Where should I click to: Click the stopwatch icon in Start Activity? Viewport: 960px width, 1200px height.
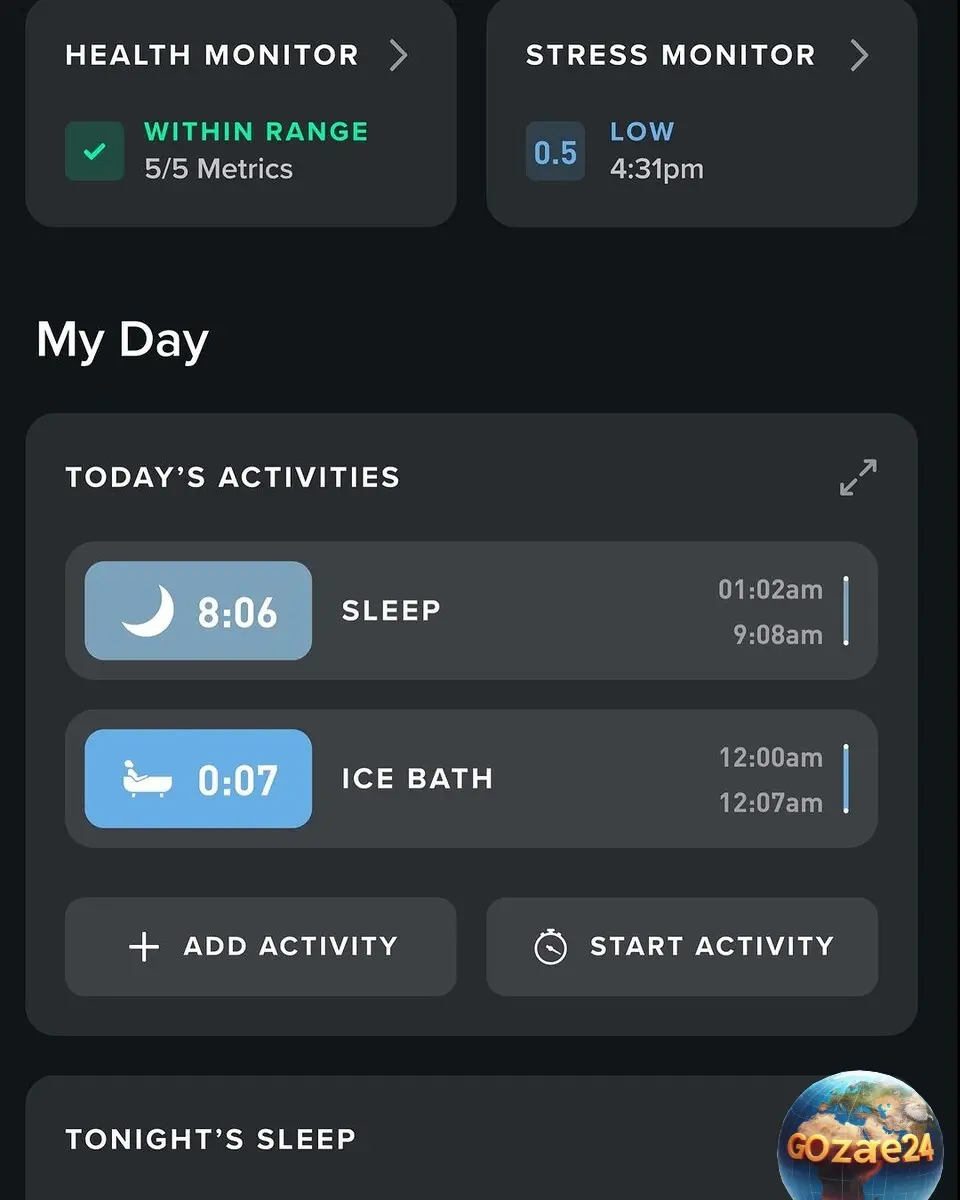click(550, 946)
